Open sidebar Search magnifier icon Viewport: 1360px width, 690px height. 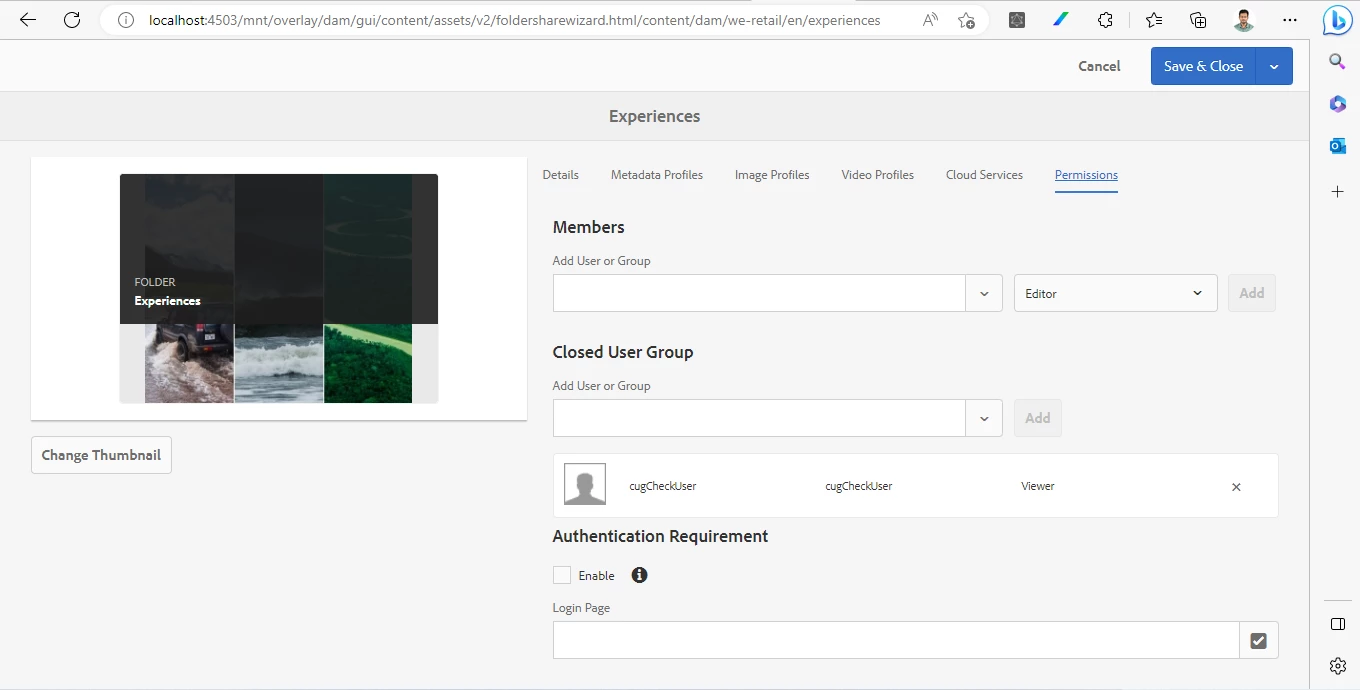pyautogui.click(x=1337, y=62)
